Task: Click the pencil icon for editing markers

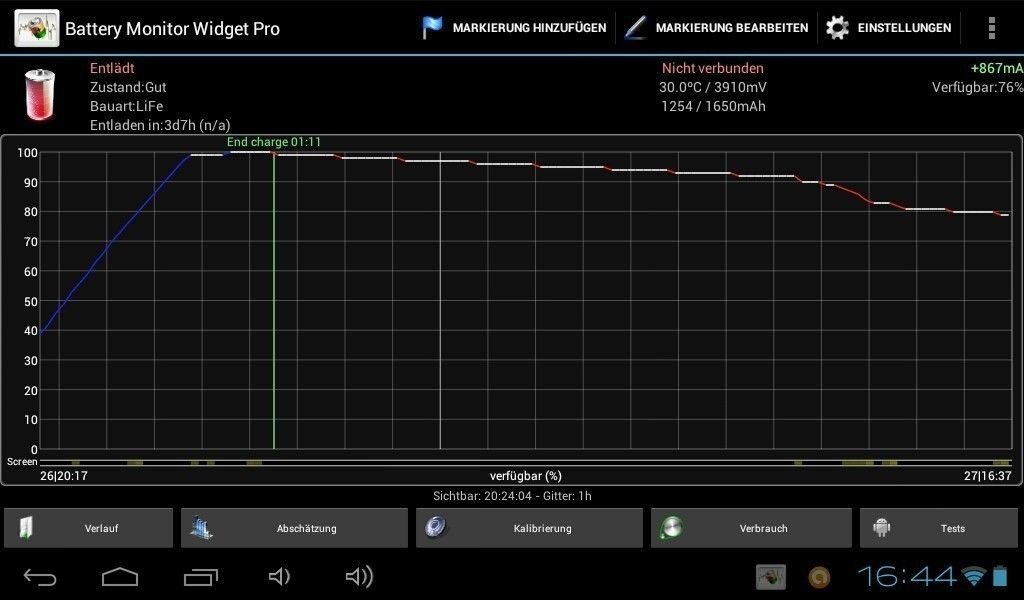Action: pos(635,28)
